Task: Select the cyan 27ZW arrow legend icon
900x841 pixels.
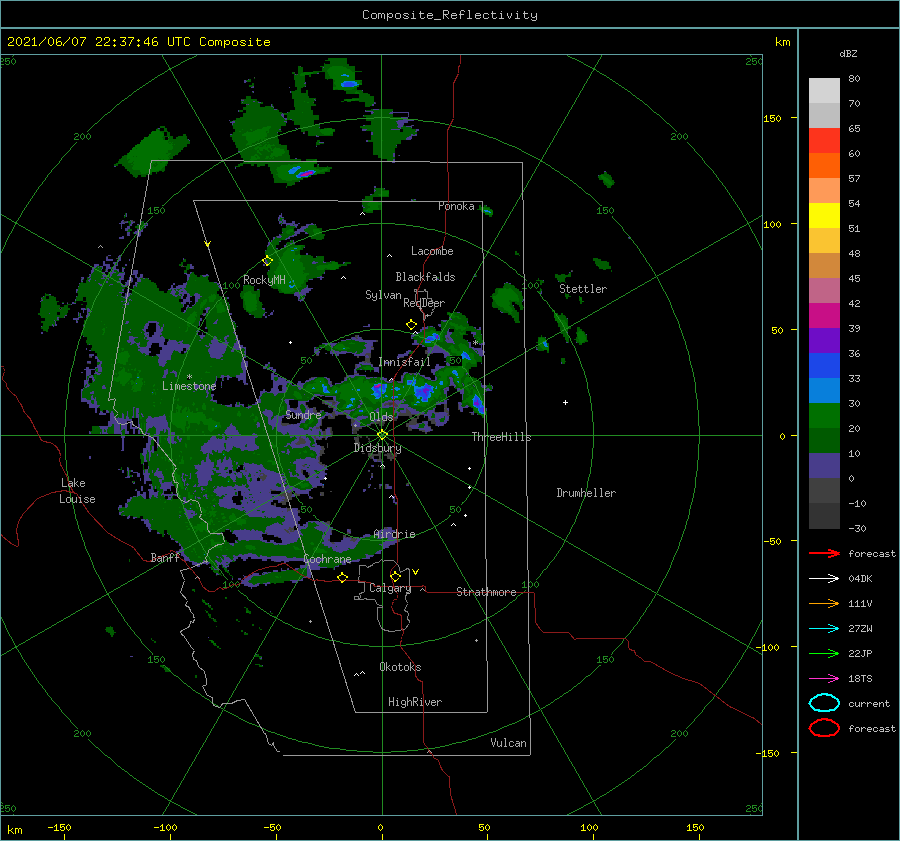Action: point(824,629)
